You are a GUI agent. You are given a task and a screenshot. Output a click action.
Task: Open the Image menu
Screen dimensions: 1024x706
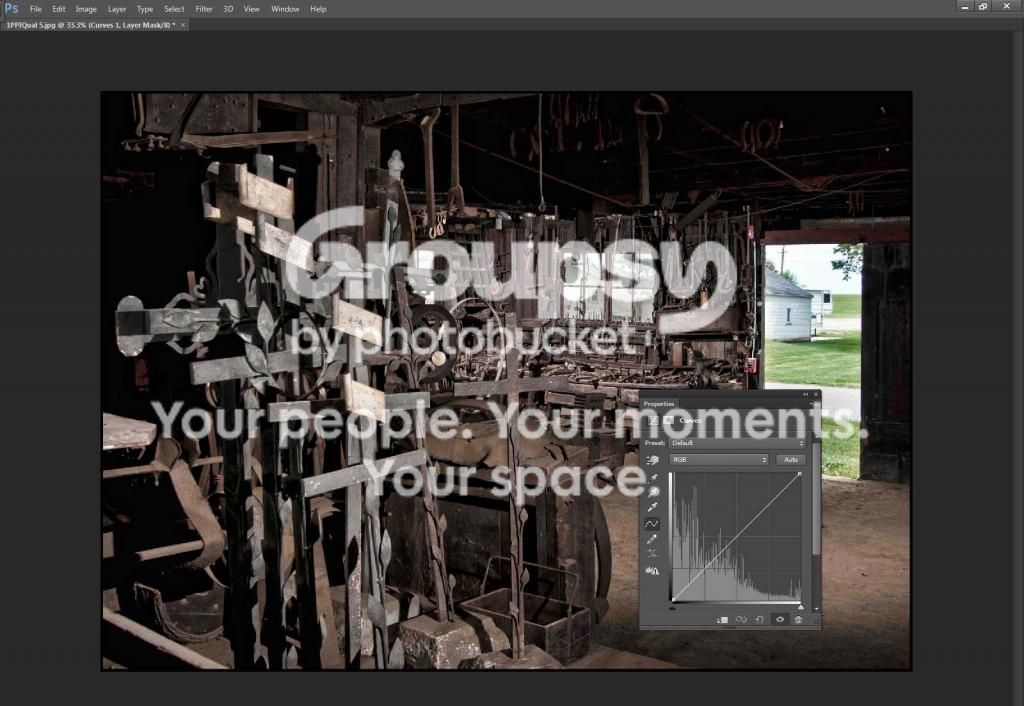pos(86,9)
